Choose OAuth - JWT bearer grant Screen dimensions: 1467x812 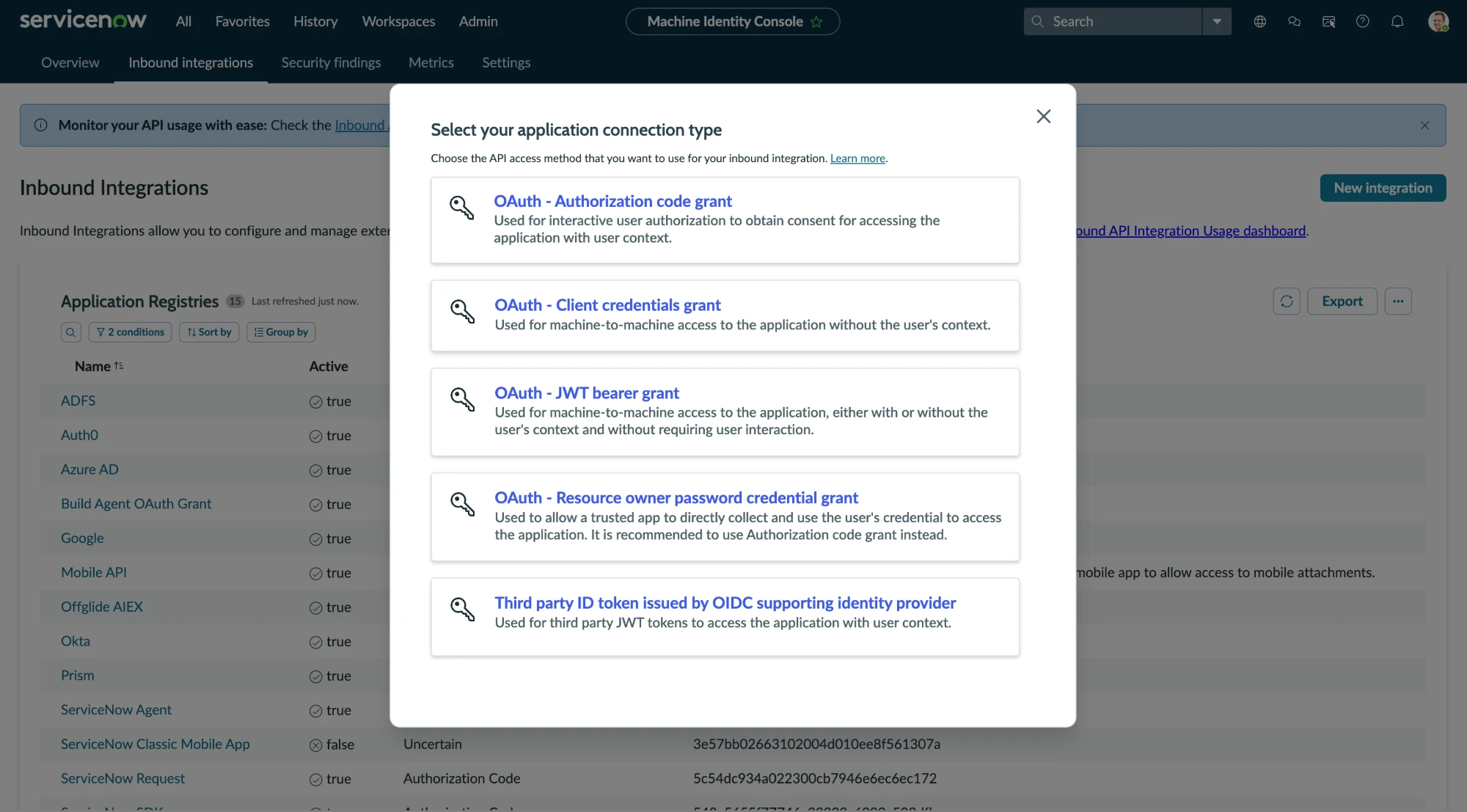click(725, 412)
